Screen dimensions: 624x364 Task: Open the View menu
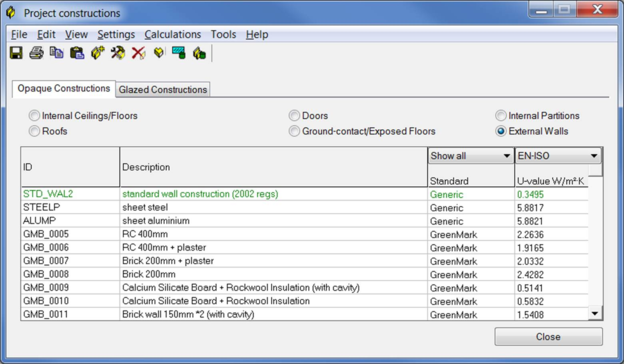[x=76, y=35]
